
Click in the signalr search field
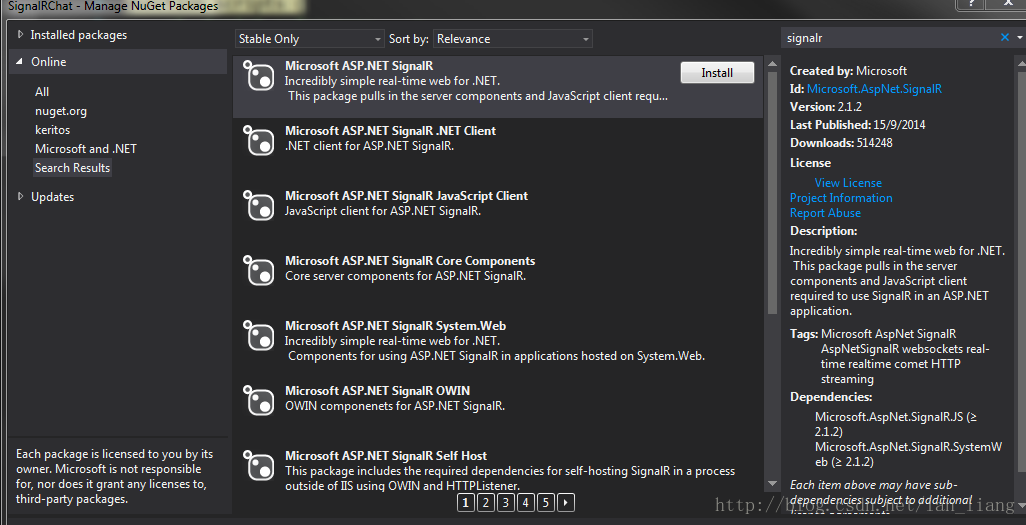(x=889, y=38)
